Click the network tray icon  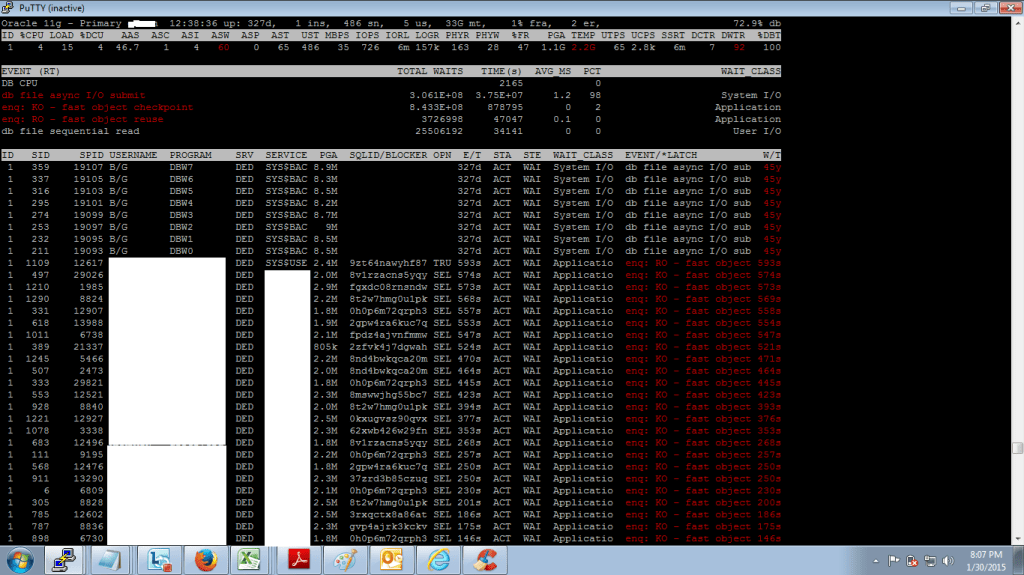pos(930,561)
